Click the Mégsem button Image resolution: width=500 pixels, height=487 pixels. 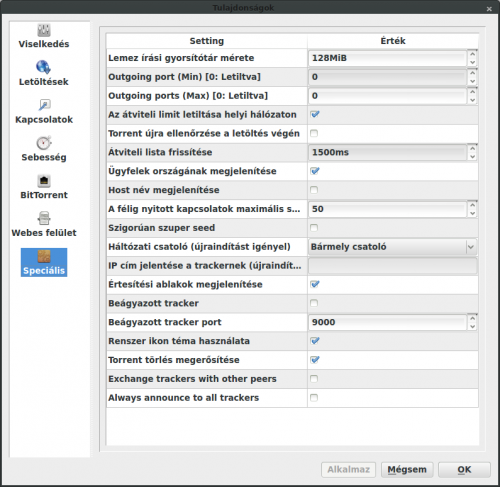click(407, 470)
